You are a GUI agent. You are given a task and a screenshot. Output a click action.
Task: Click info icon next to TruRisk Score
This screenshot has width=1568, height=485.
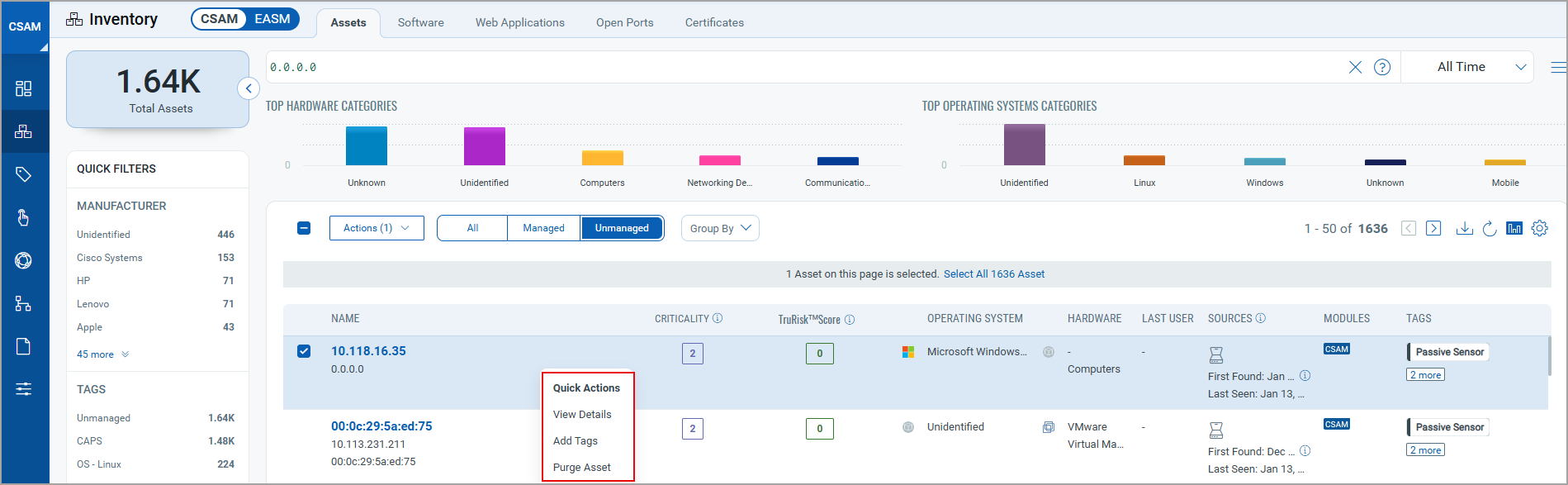850,319
